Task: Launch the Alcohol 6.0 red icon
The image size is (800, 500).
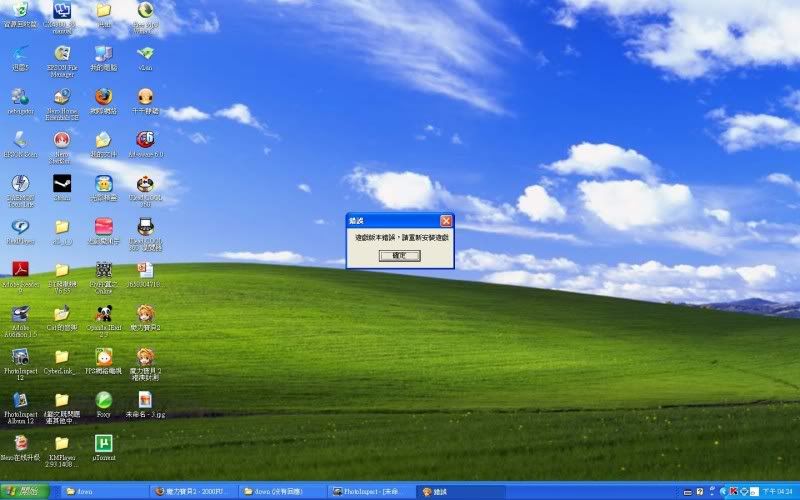Action: tap(145, 144)
